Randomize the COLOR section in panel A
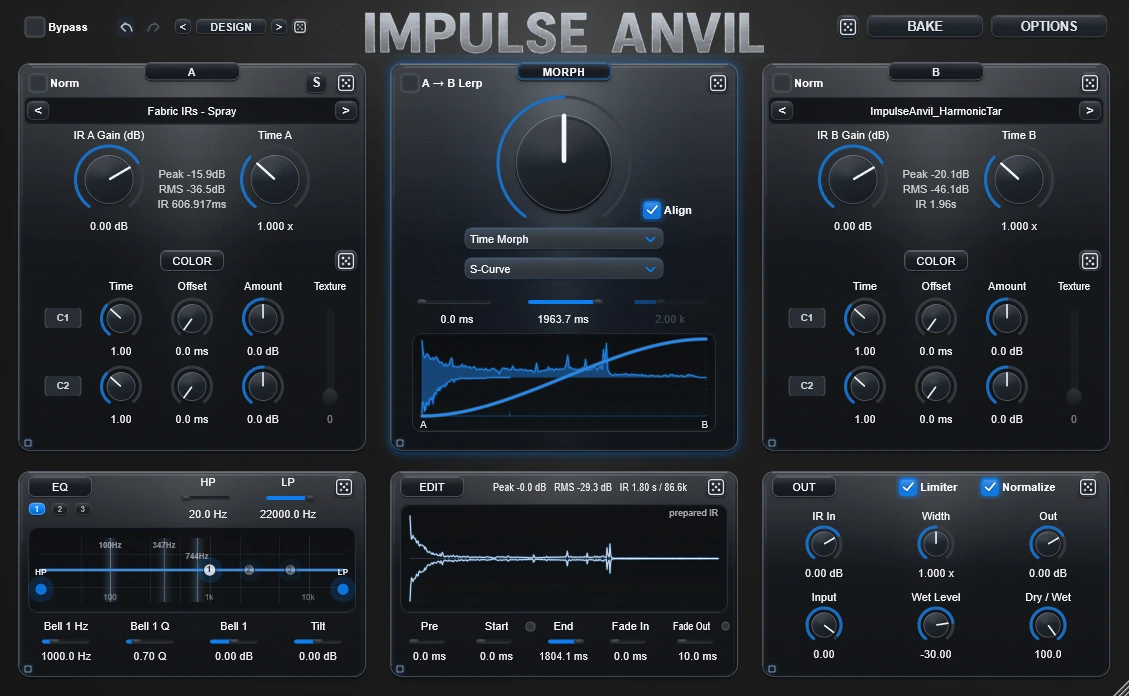 [346, 261]
